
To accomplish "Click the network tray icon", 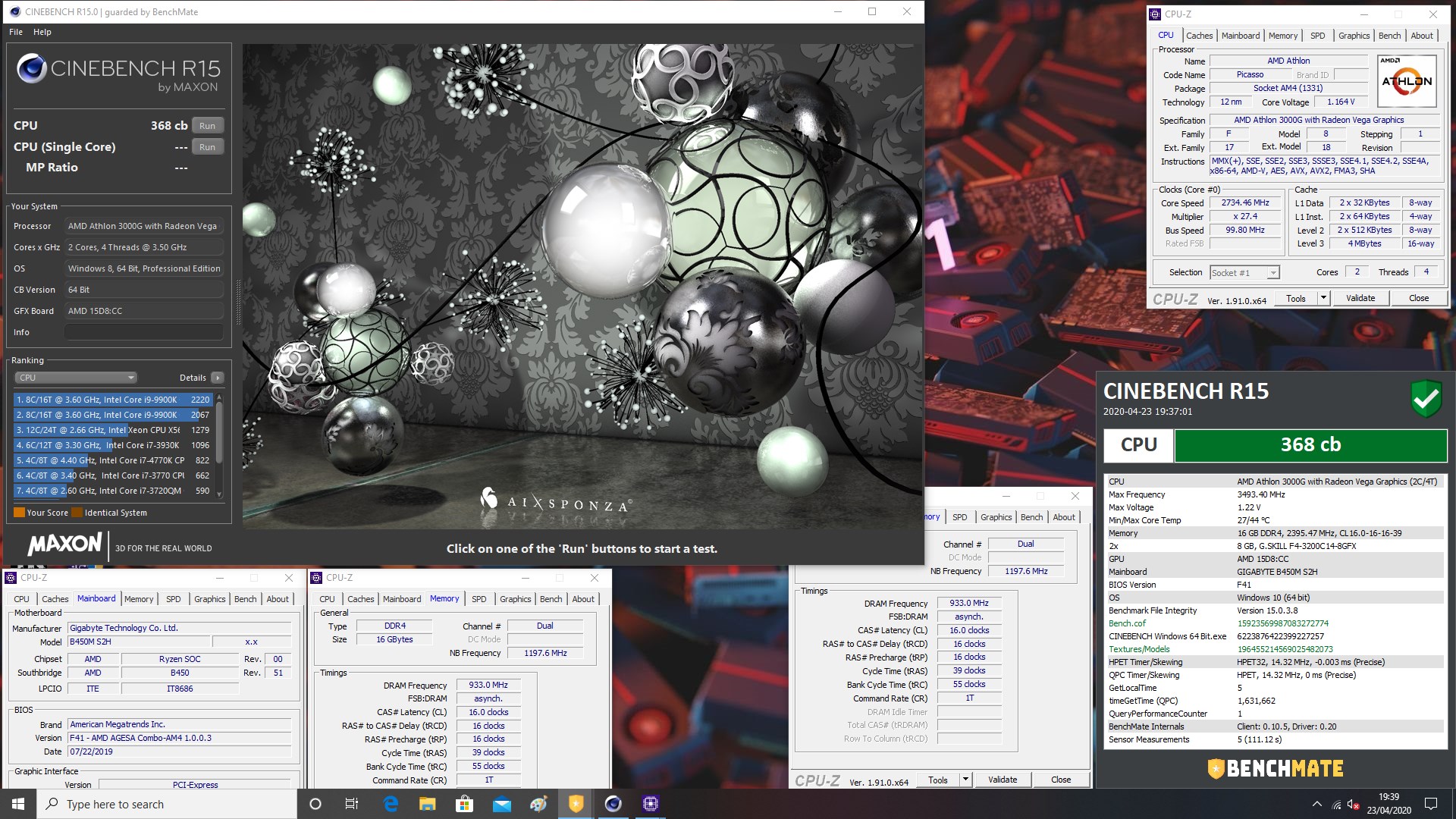I will pyautogui.click(x=1336, y=804).
